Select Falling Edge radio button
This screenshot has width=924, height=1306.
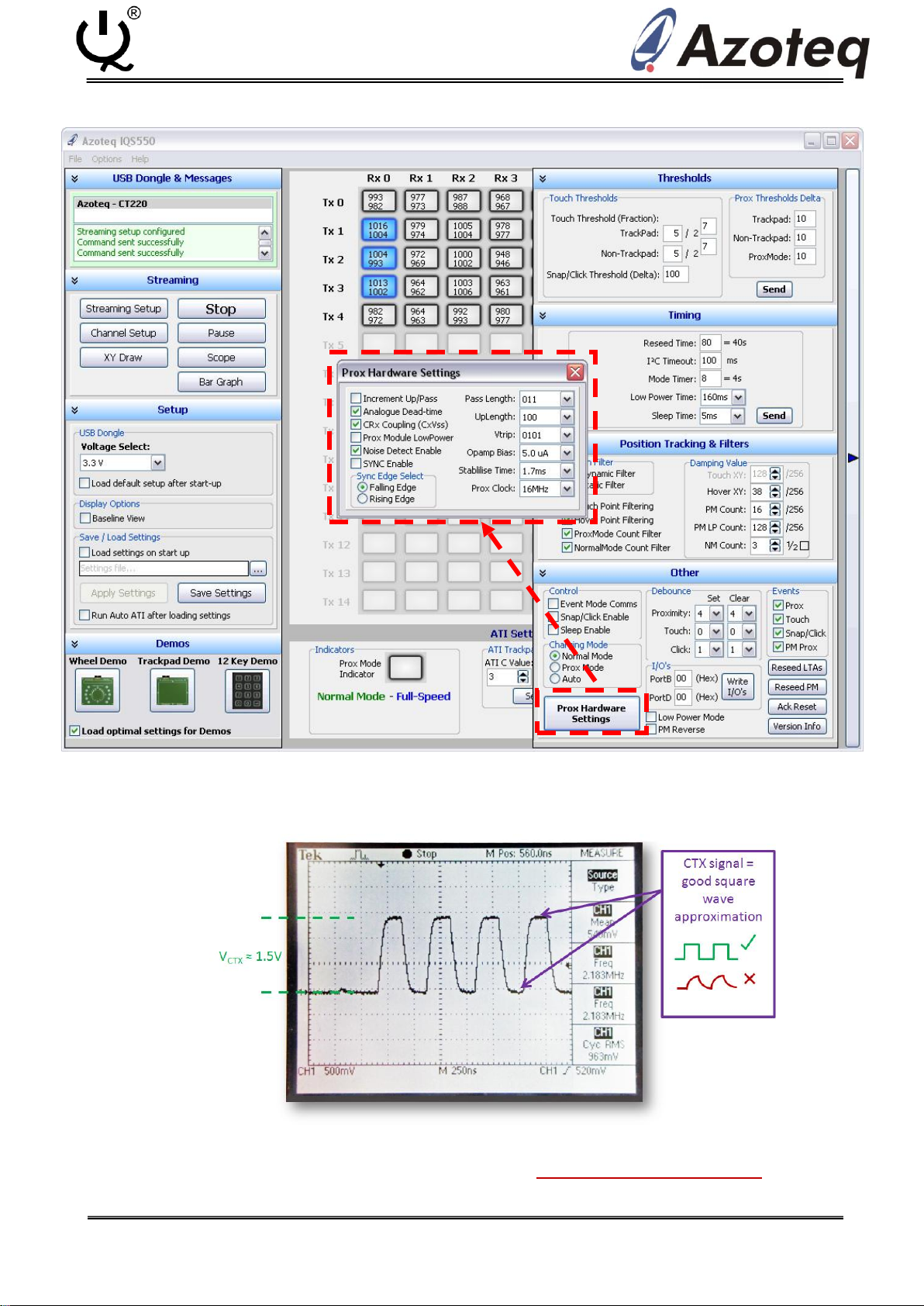[362, 488]
